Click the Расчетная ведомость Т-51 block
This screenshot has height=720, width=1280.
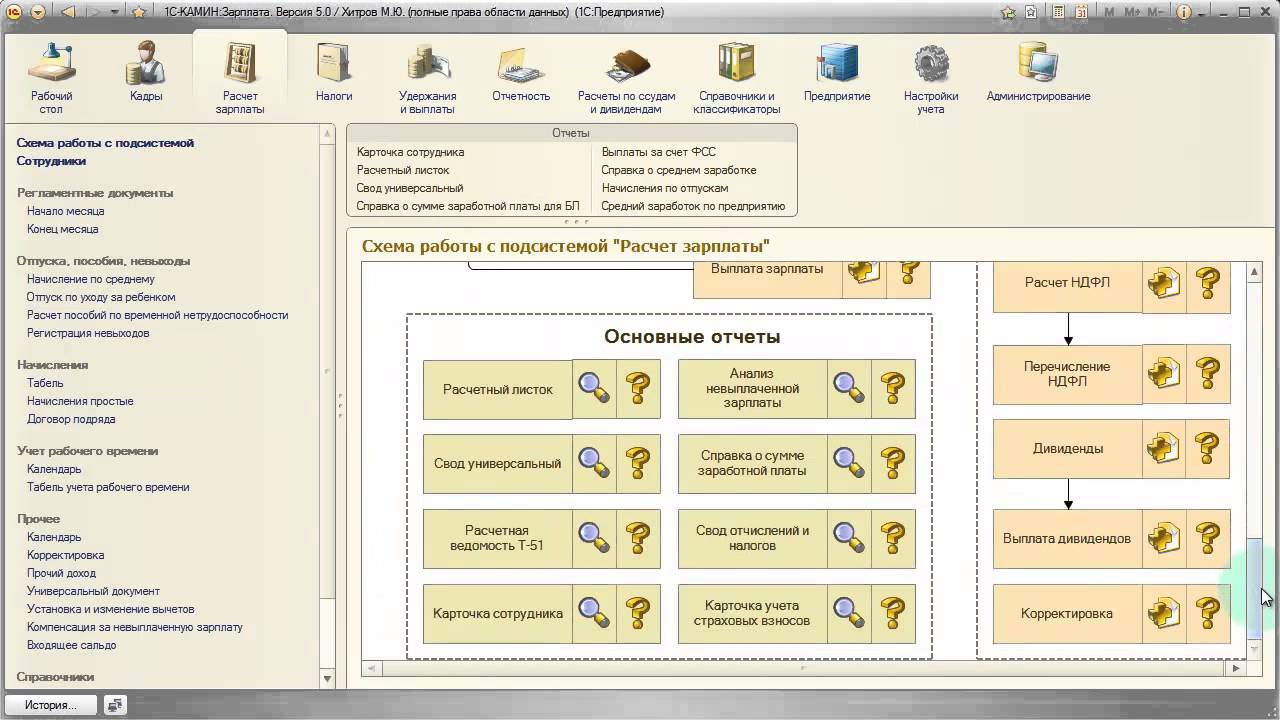[497, 539]
